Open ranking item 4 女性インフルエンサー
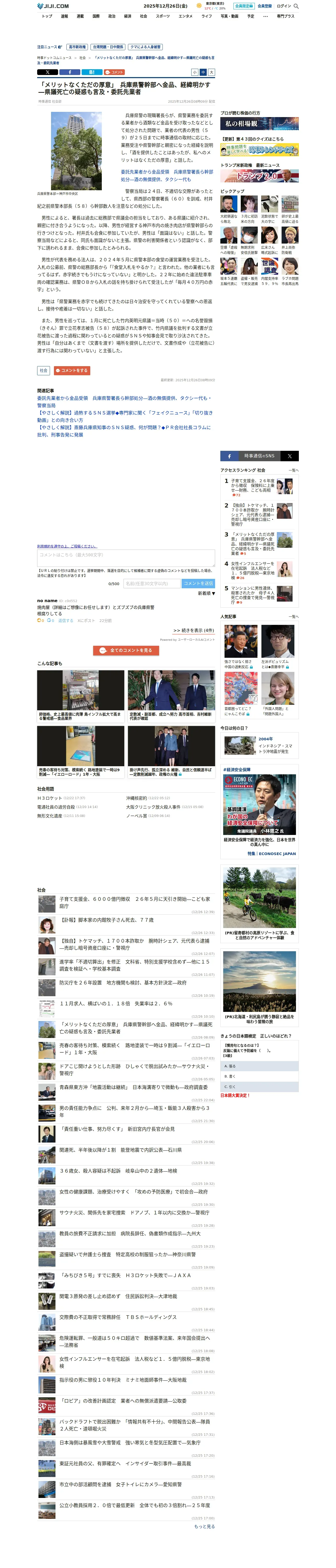Viewport: 336px width, 1568px height. [x=253, y=570]
